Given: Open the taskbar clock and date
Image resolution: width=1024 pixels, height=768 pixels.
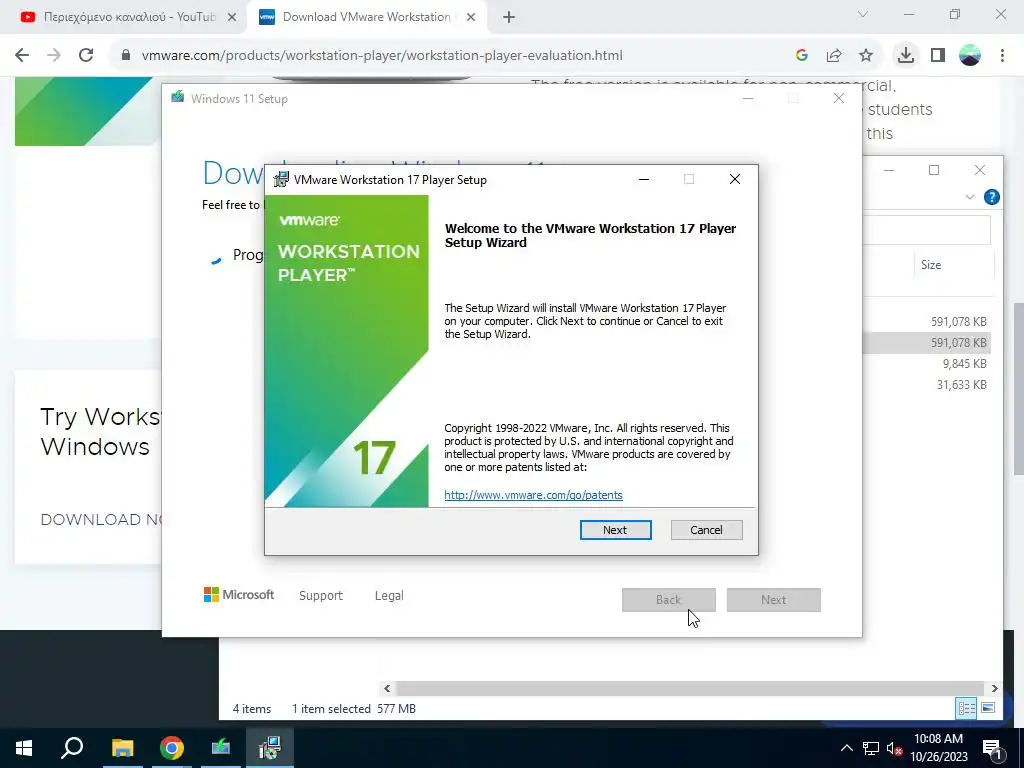Looking at the screenshot, I should [x=938, y=748].
